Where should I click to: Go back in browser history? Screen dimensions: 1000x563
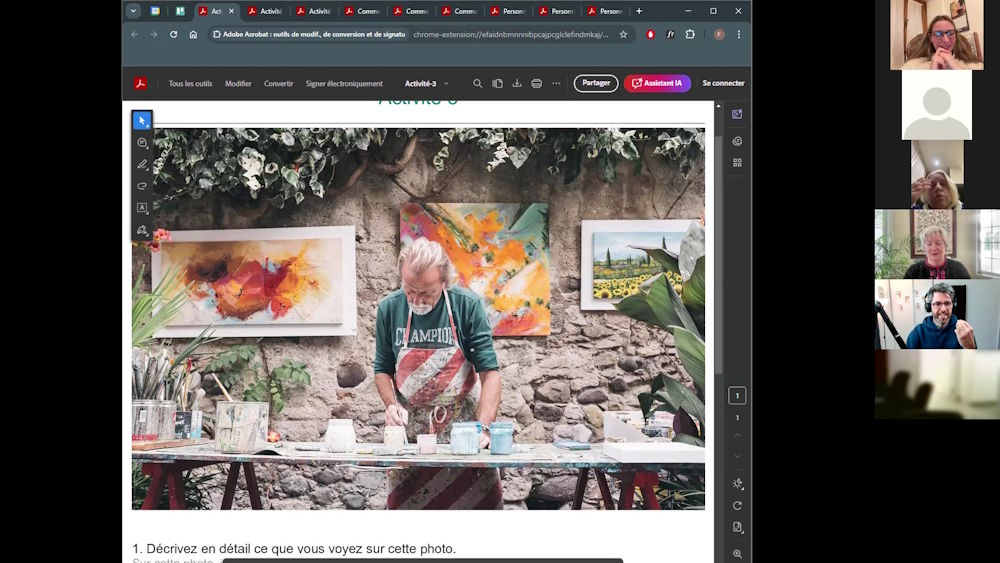pos(135,34)
